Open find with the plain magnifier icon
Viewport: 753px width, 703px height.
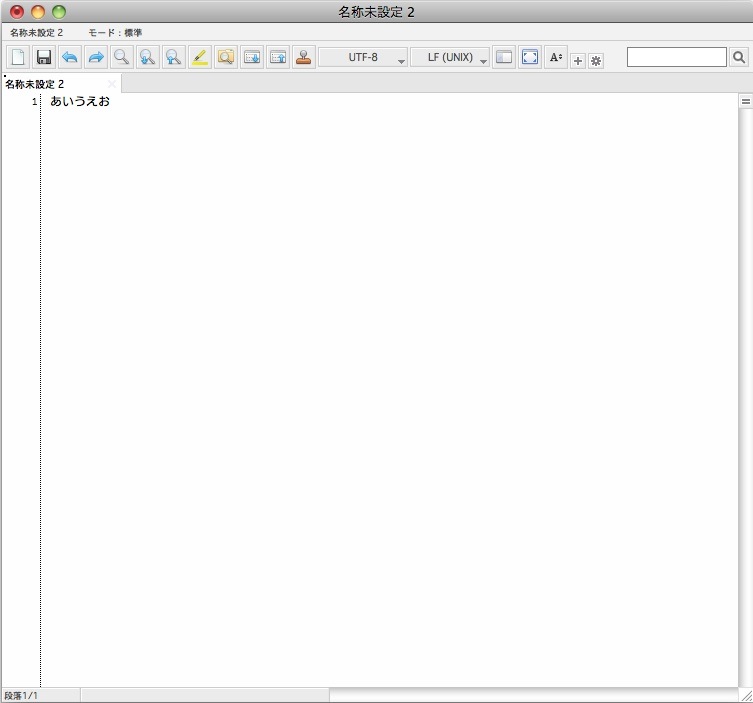pos(122,58)
